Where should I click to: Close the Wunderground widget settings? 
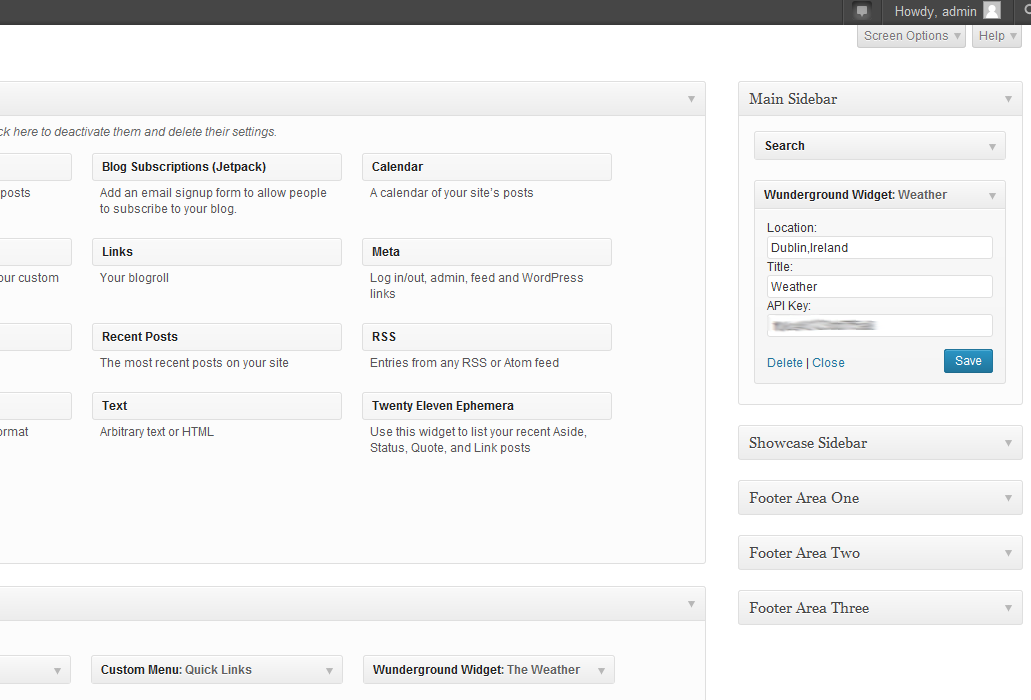point(828,363)
